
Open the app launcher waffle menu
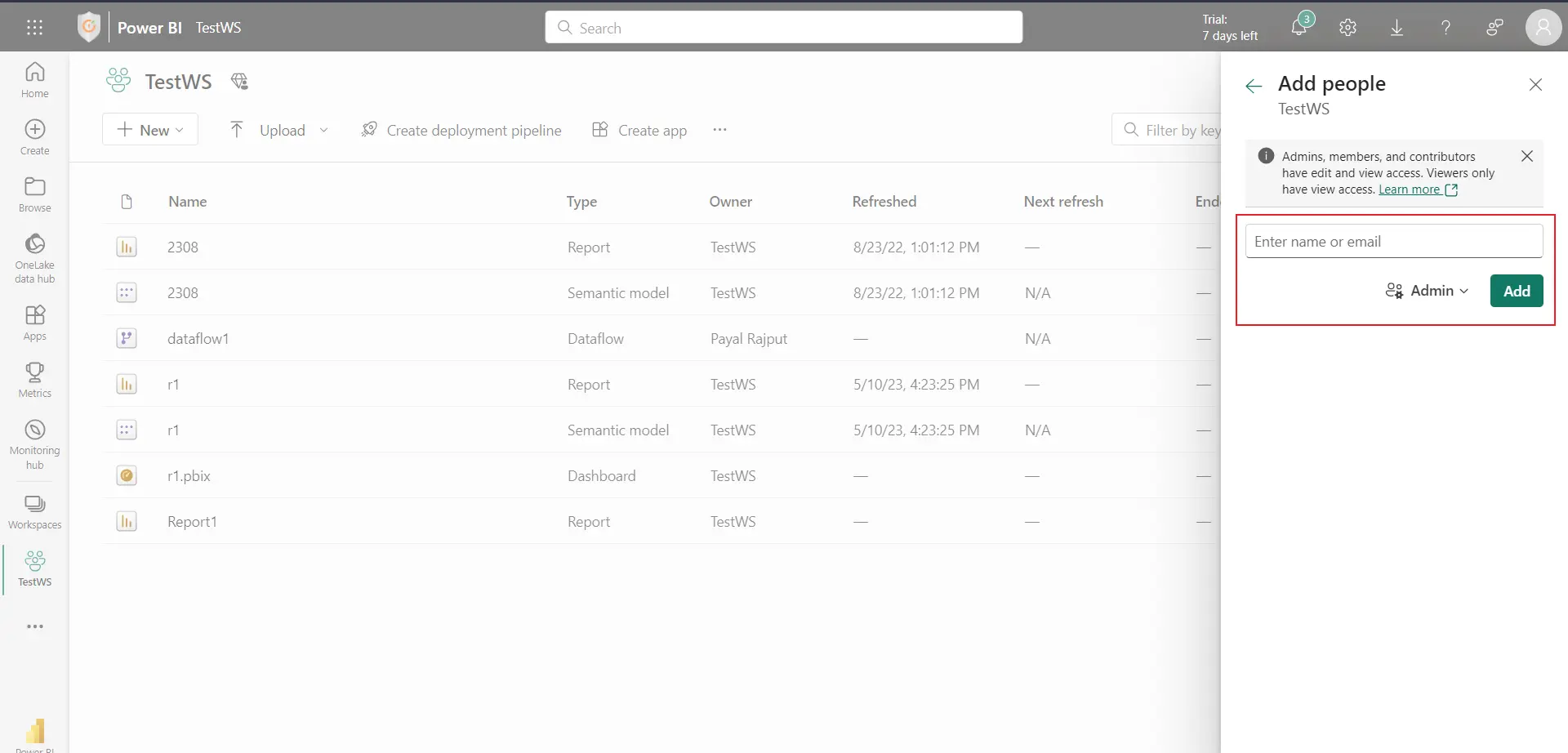(34, 27)
